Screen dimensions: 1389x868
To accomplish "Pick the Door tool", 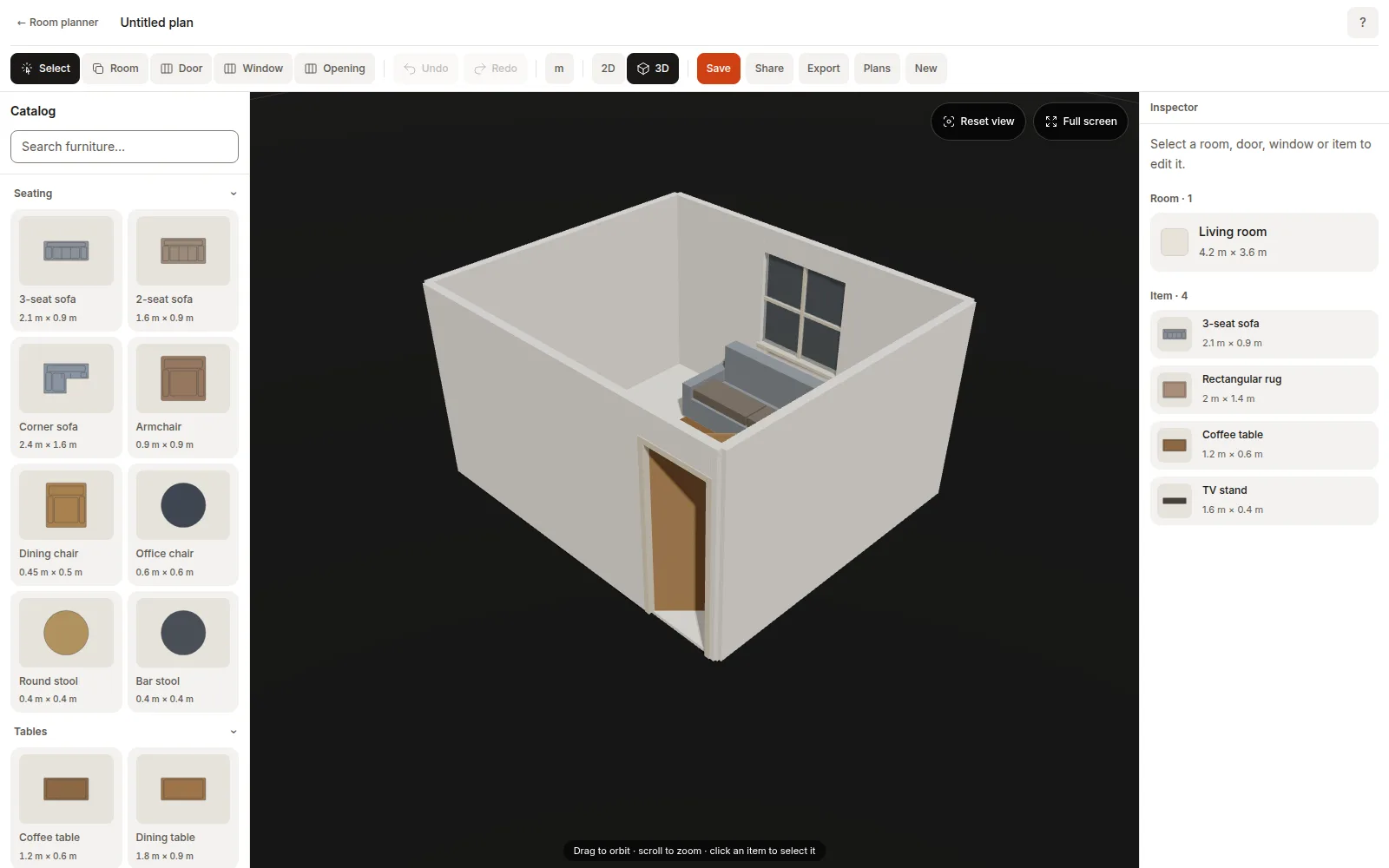I will click(181, 69).
